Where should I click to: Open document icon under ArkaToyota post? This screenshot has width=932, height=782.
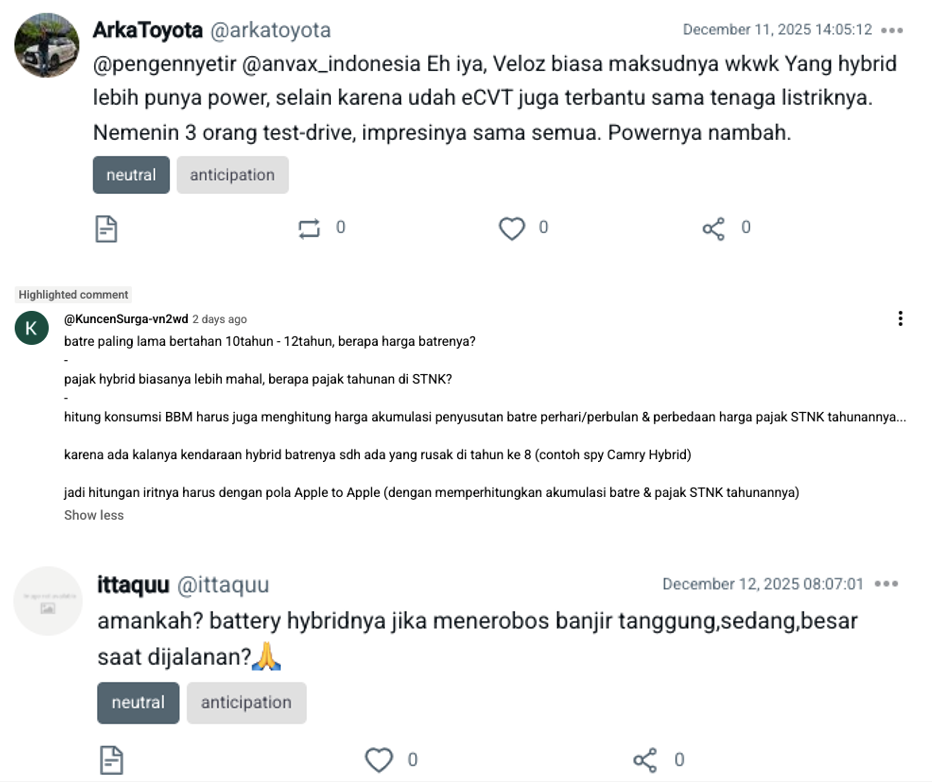pyautogui.click(x=106, y=229)
